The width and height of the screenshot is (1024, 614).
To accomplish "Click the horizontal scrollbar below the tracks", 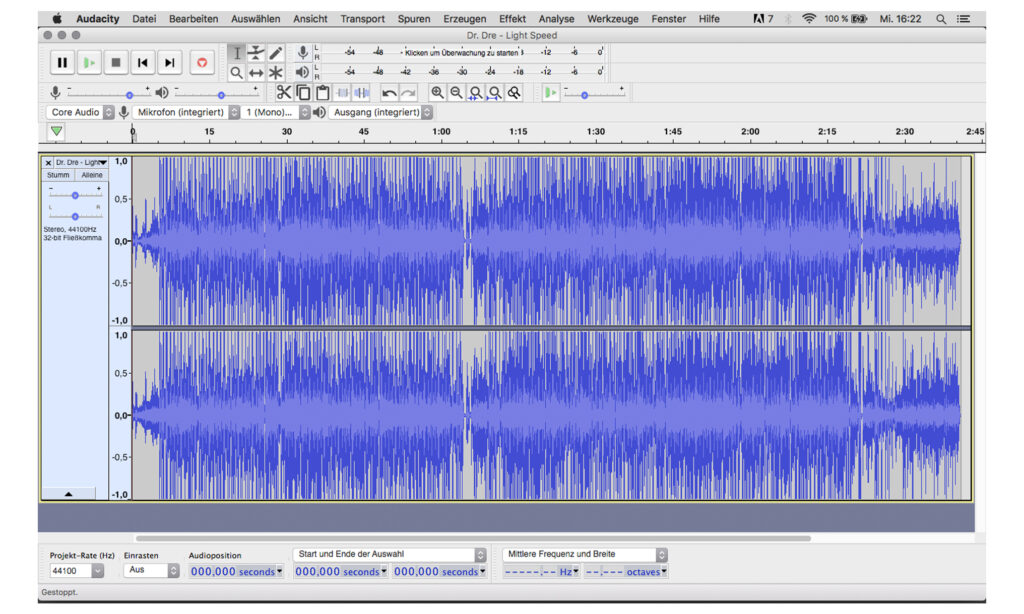I will [x=473, y=539].
